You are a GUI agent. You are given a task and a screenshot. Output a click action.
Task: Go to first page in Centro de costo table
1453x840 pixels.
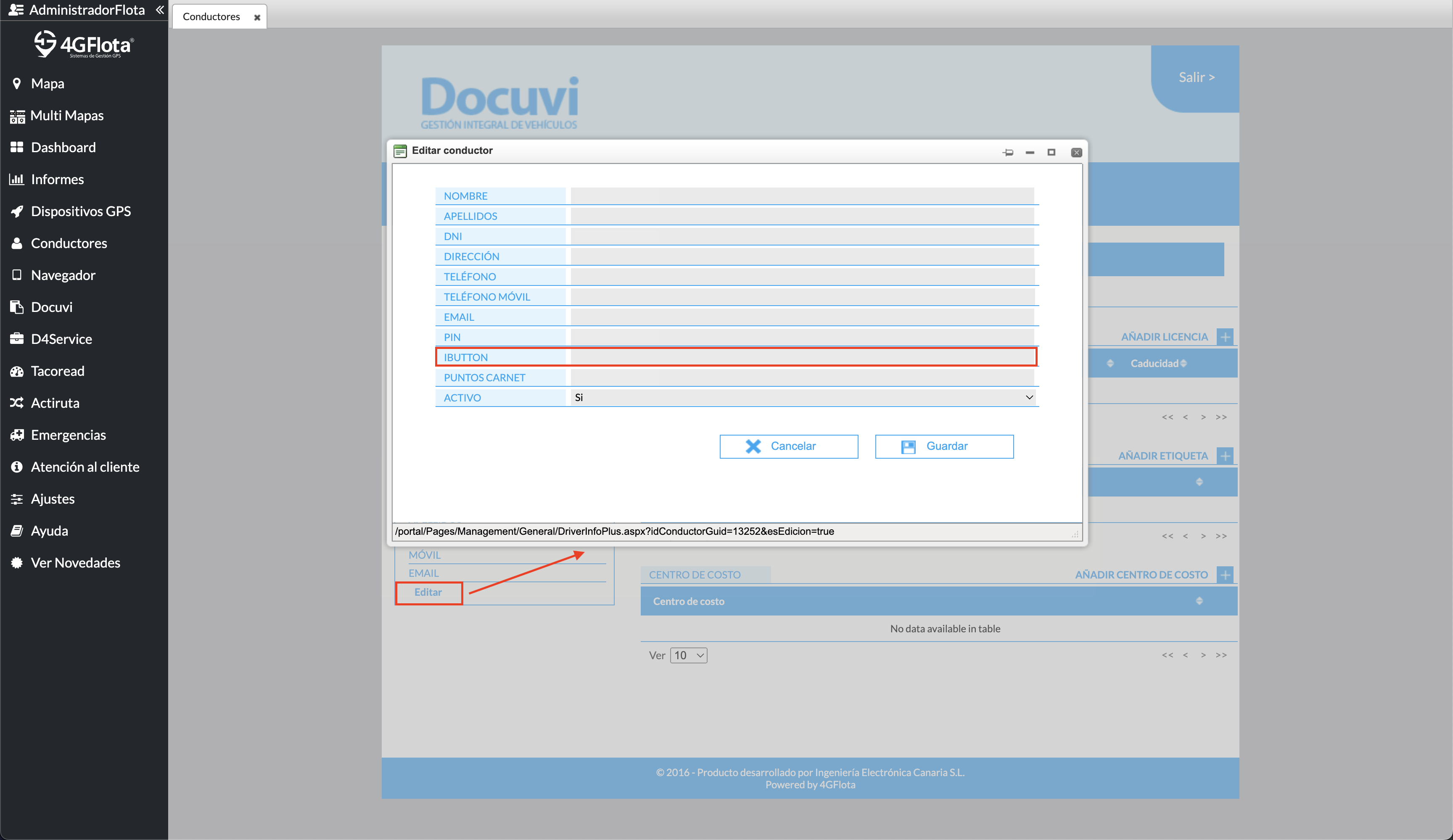click(x=1168, y=655)
